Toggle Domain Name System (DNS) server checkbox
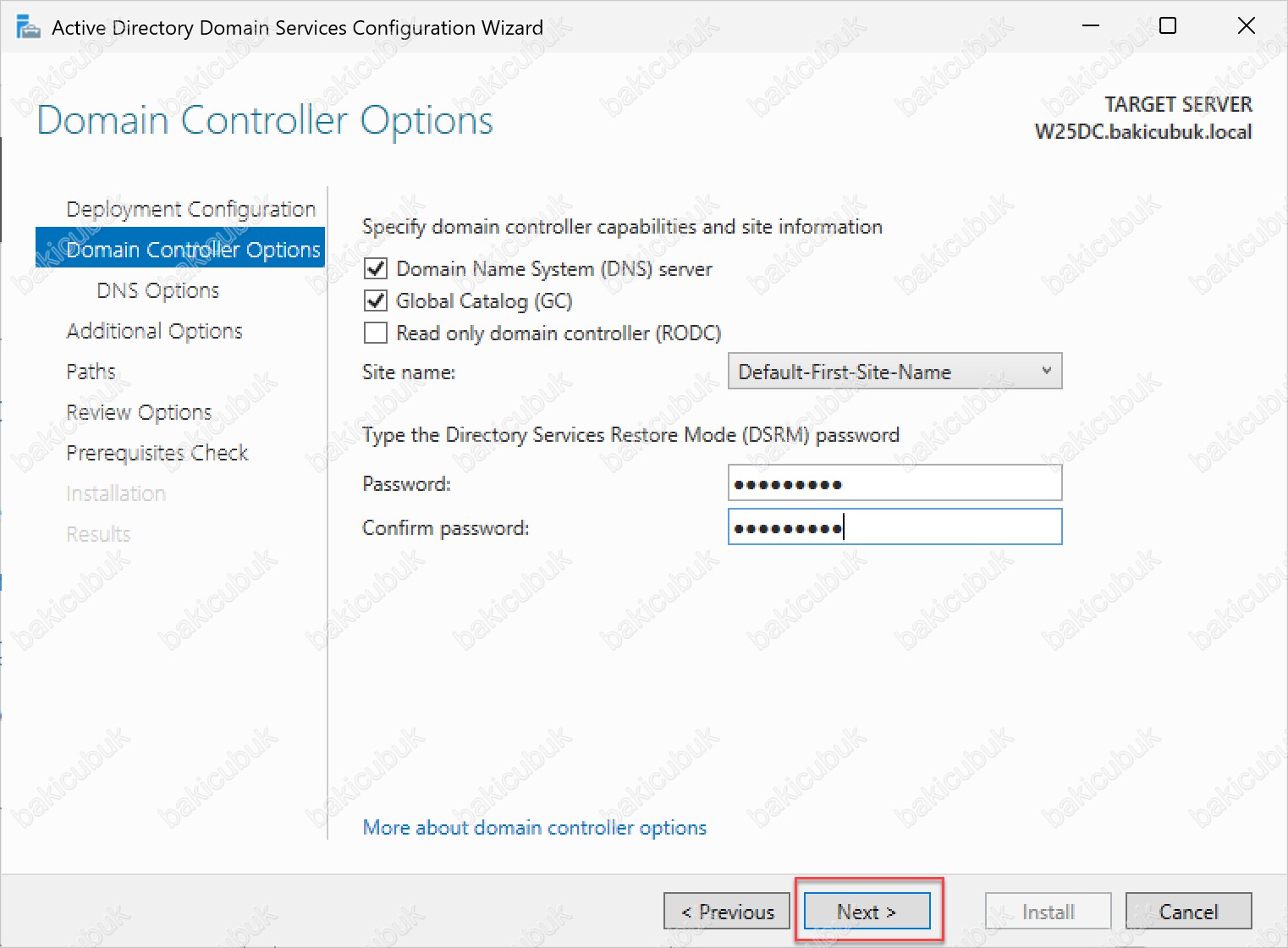This screenshot has height=948, width=1288. click(376, 269)
